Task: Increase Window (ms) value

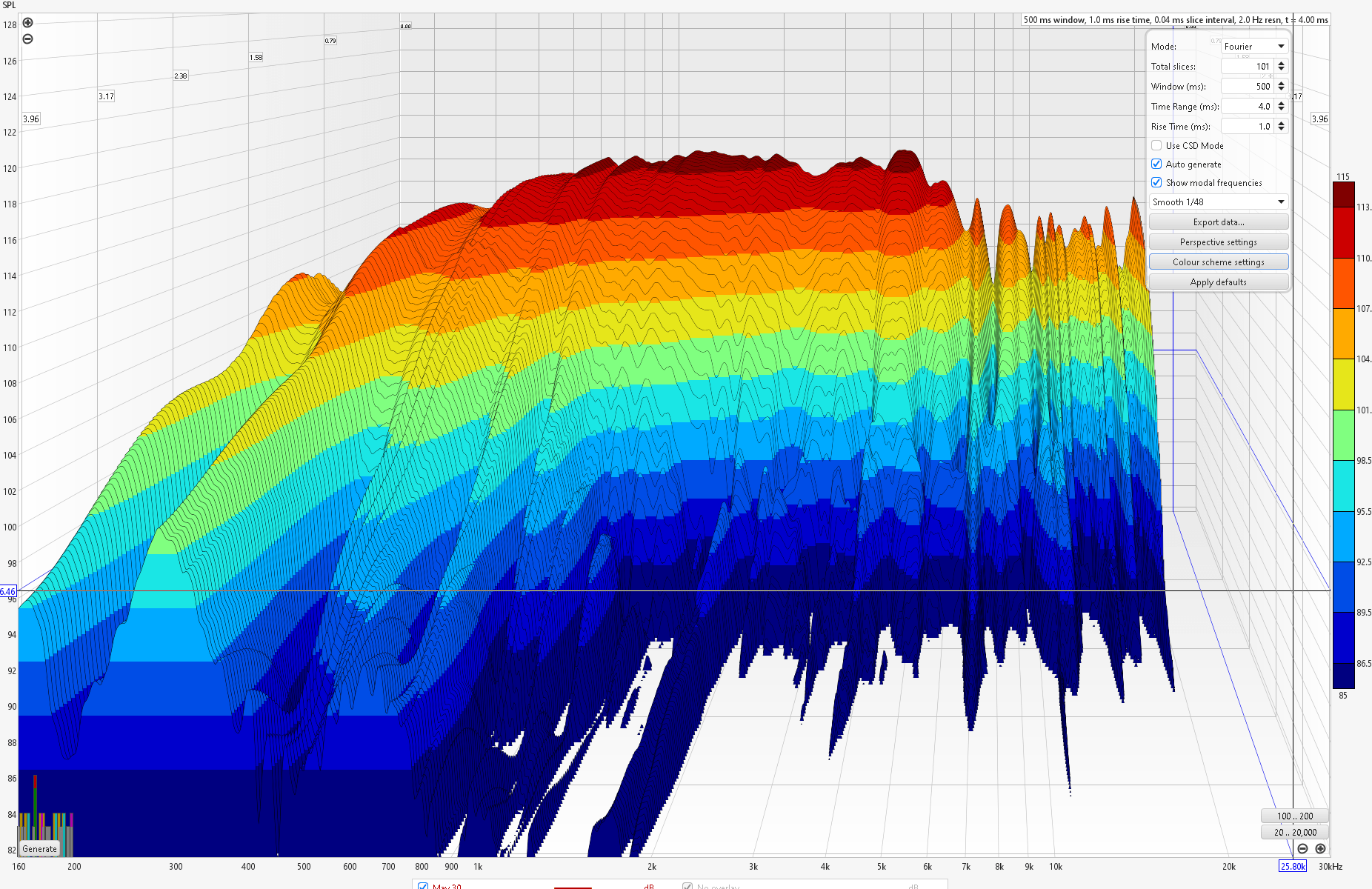Action: click(1282, 83)
